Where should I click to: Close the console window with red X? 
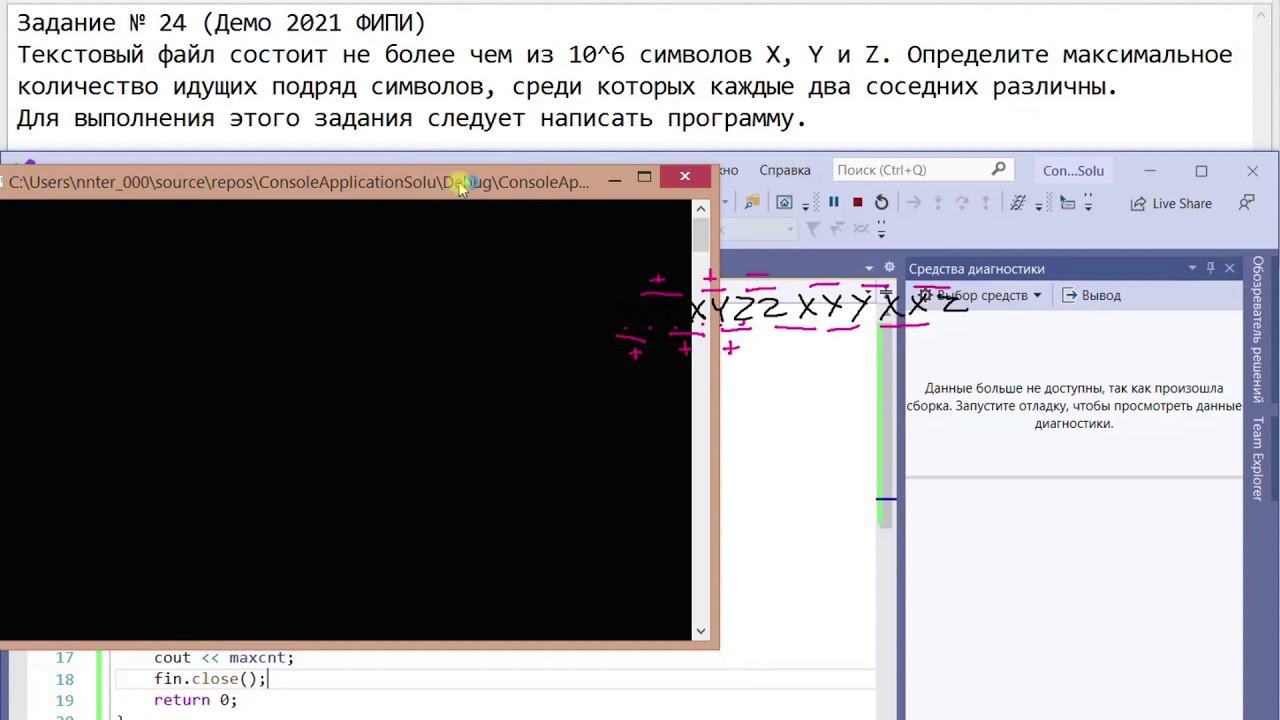pos(685,177)
